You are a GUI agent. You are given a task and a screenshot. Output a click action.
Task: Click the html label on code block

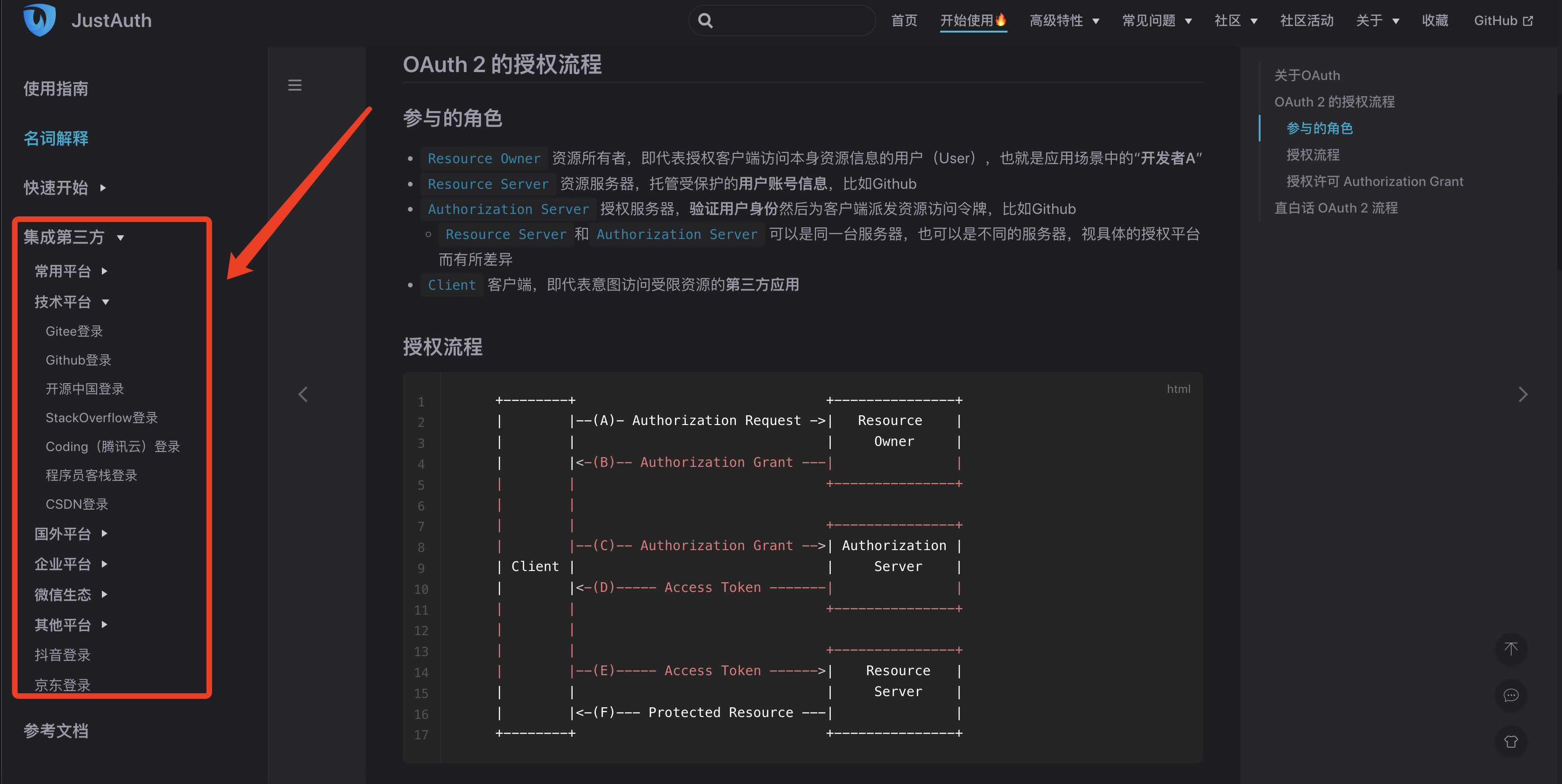point(1178,389)
